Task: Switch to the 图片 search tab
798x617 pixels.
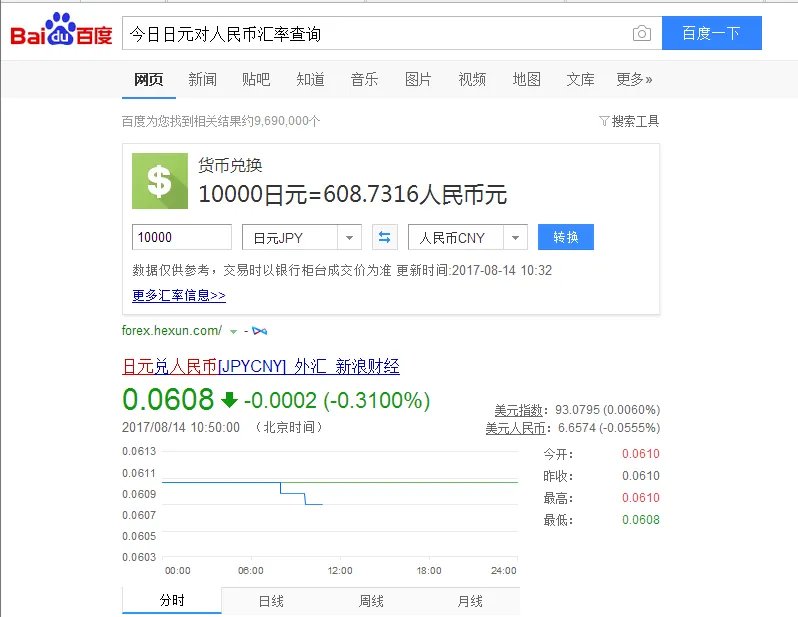Action: pos(418,80)
